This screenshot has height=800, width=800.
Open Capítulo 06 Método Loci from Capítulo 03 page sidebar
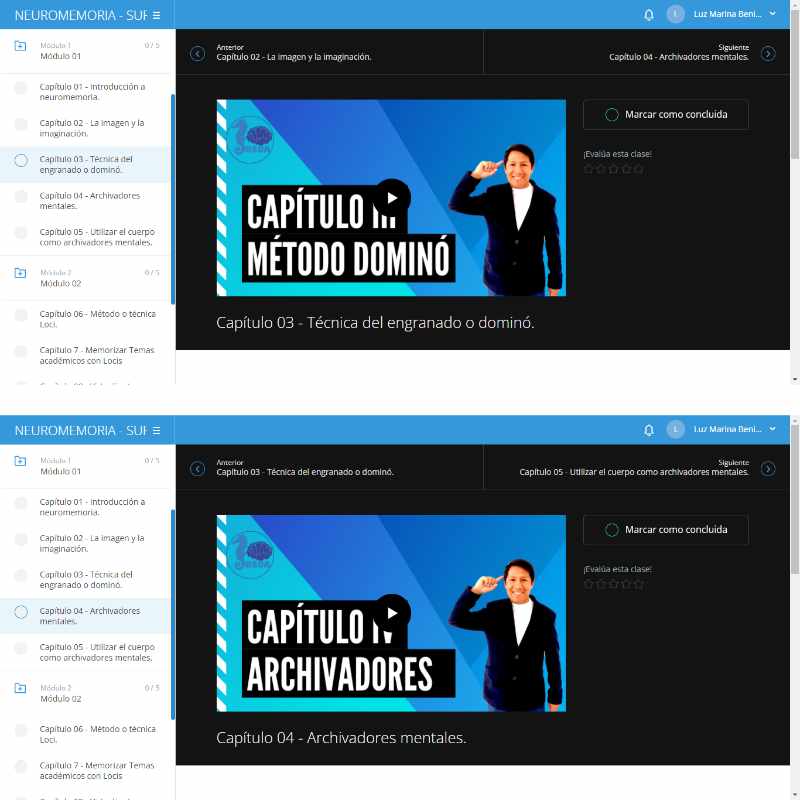click(97, 318)
